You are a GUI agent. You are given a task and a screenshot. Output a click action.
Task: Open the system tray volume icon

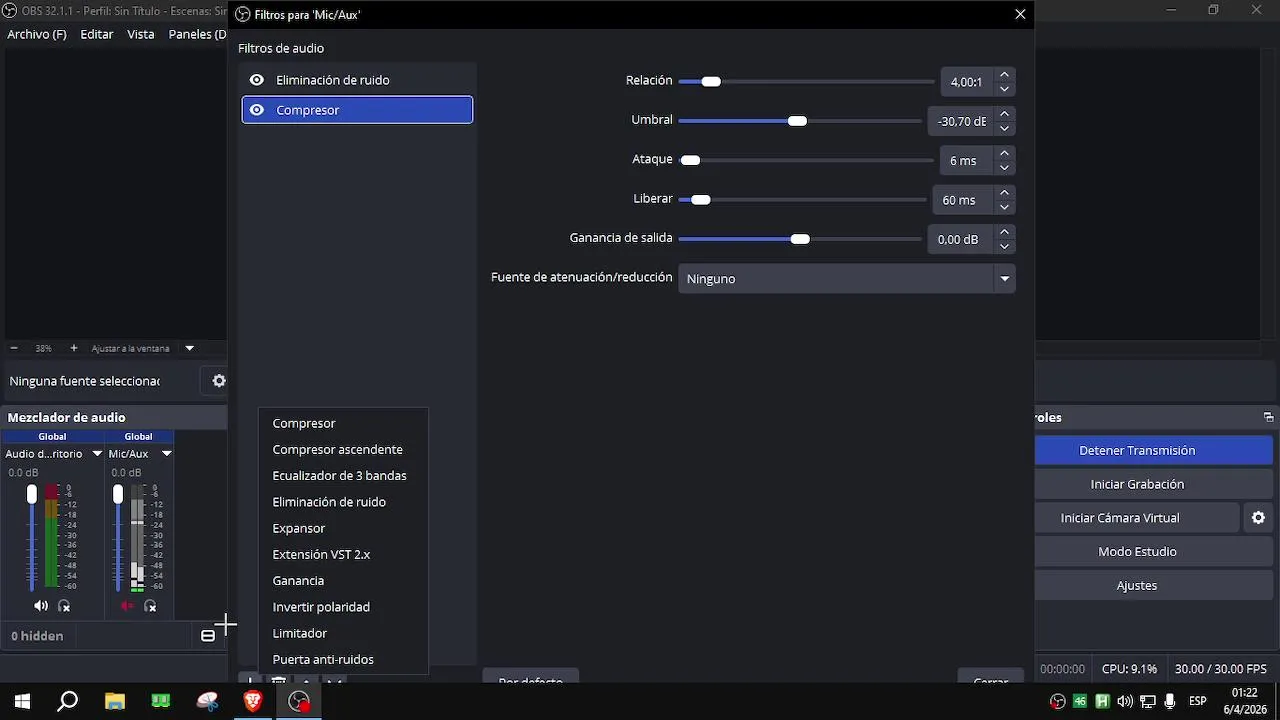click(x=1125, y=701)
